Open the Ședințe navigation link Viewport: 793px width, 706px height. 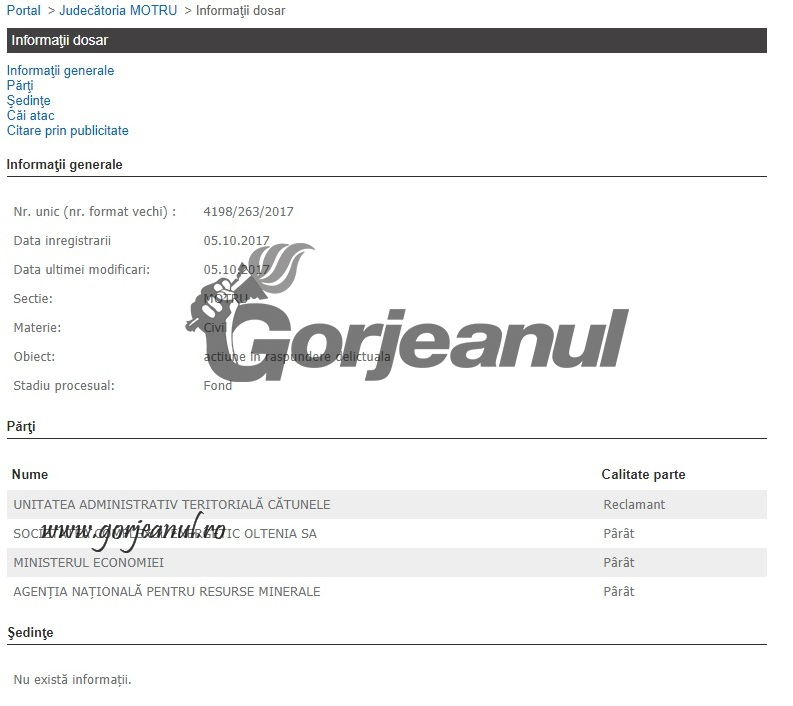pos(28,101)
